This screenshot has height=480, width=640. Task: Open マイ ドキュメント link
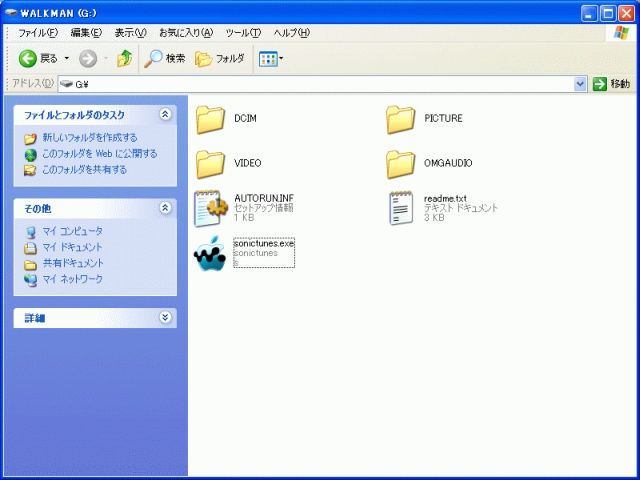coord(72,247)
